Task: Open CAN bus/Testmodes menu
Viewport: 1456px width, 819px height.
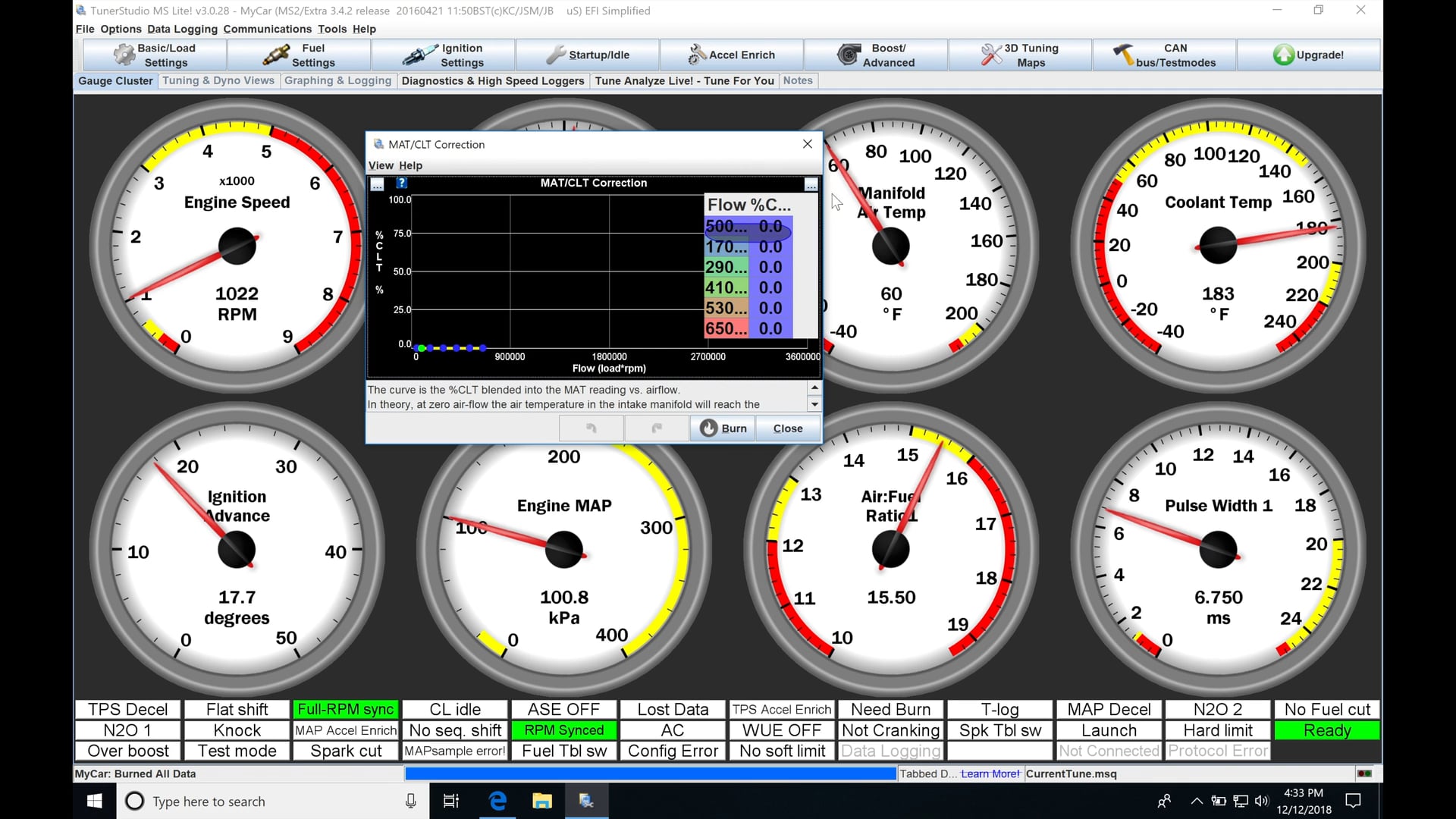Action: (1164, 55)
